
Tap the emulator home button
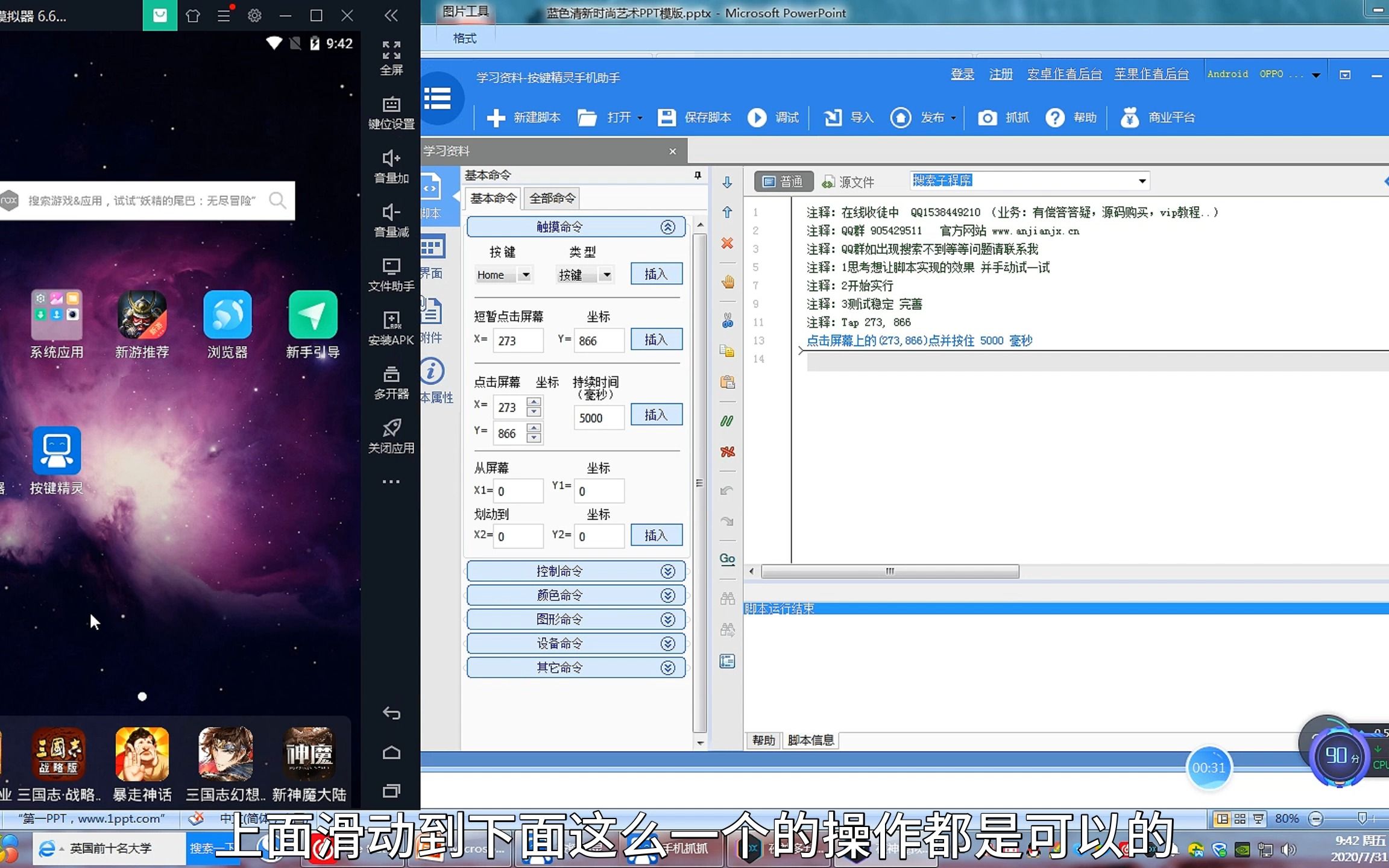tap(391, 752)
